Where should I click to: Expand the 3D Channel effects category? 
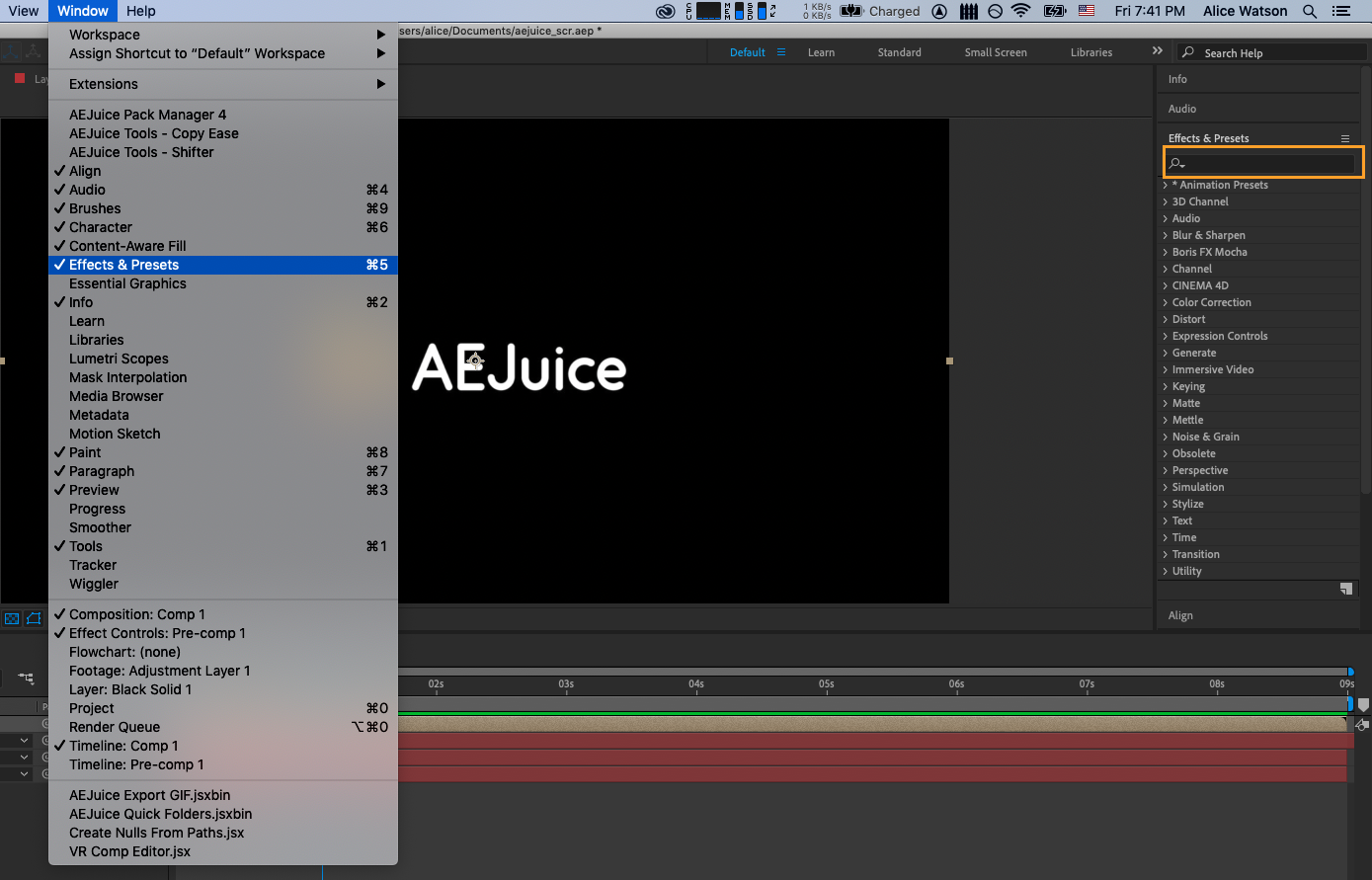point(1166,201)
